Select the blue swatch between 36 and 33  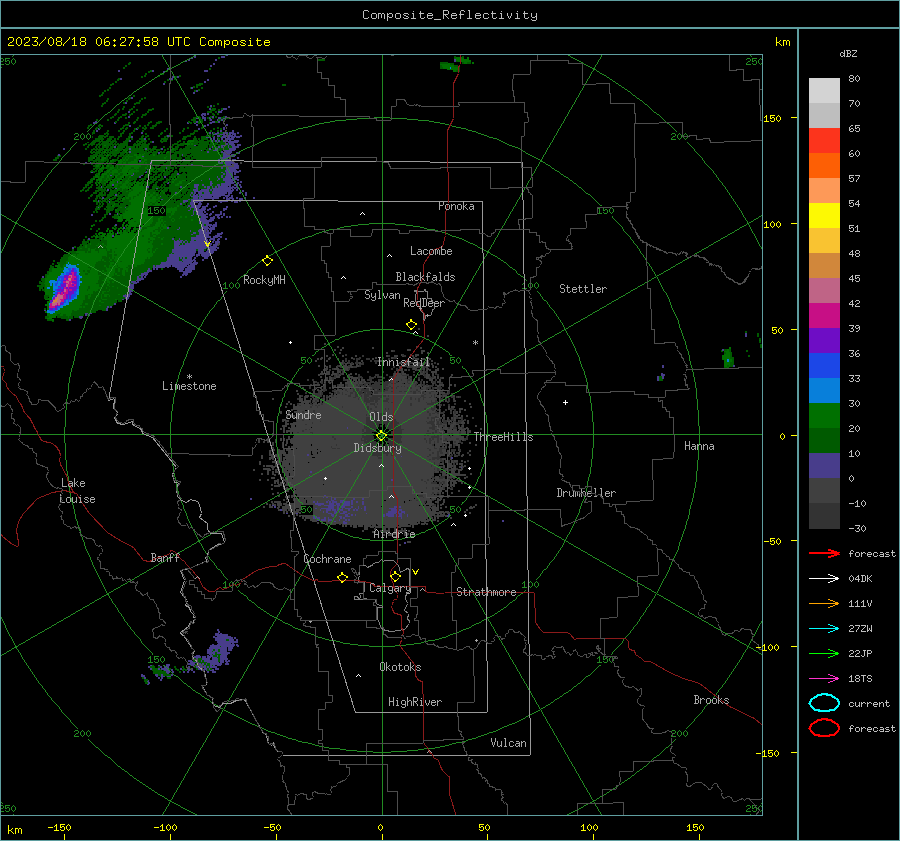click(824, 366)
